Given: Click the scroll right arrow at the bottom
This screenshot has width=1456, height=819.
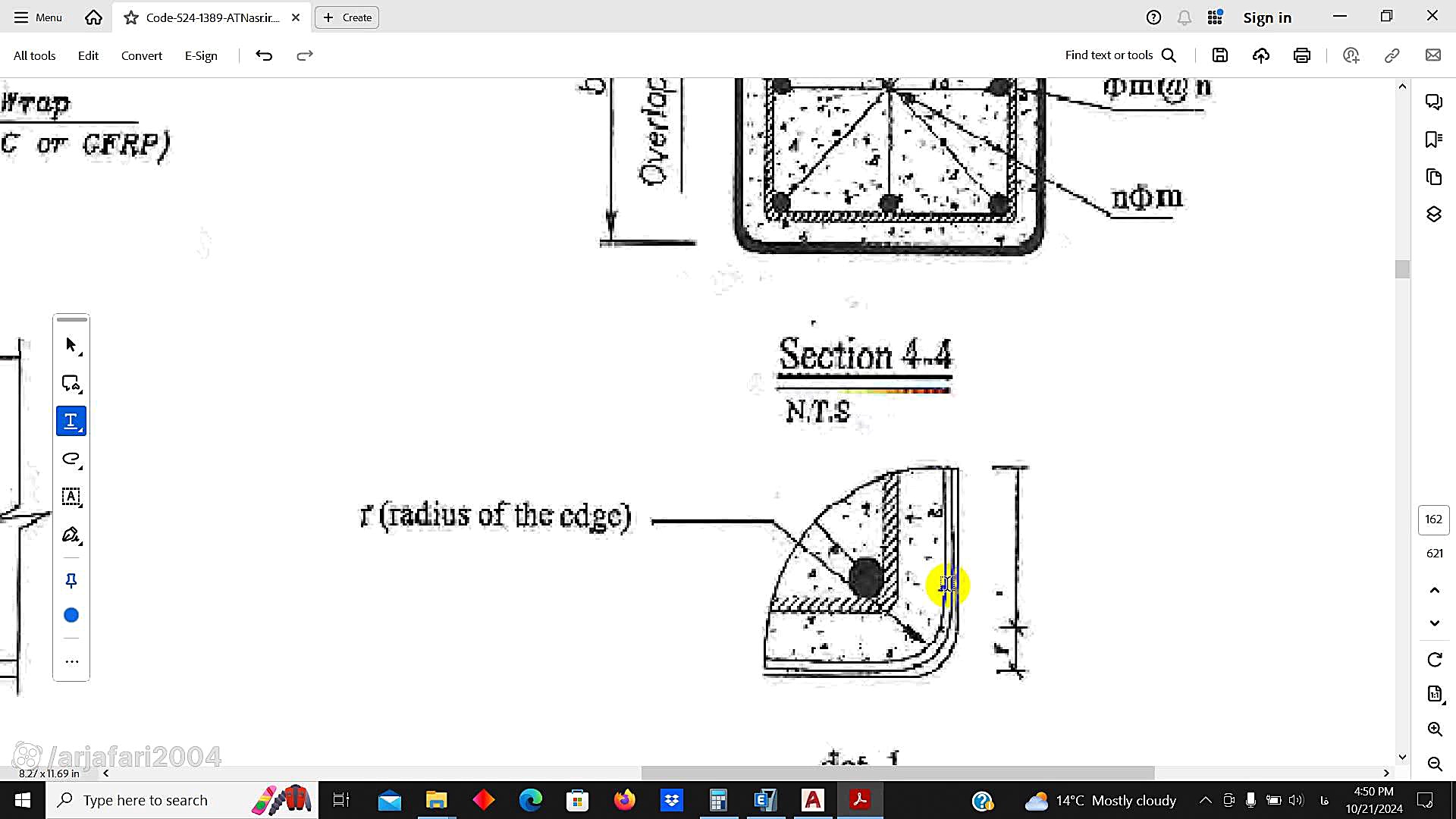Looking at the screenshot, I should pyautogui.click(x=1386, y=773).
